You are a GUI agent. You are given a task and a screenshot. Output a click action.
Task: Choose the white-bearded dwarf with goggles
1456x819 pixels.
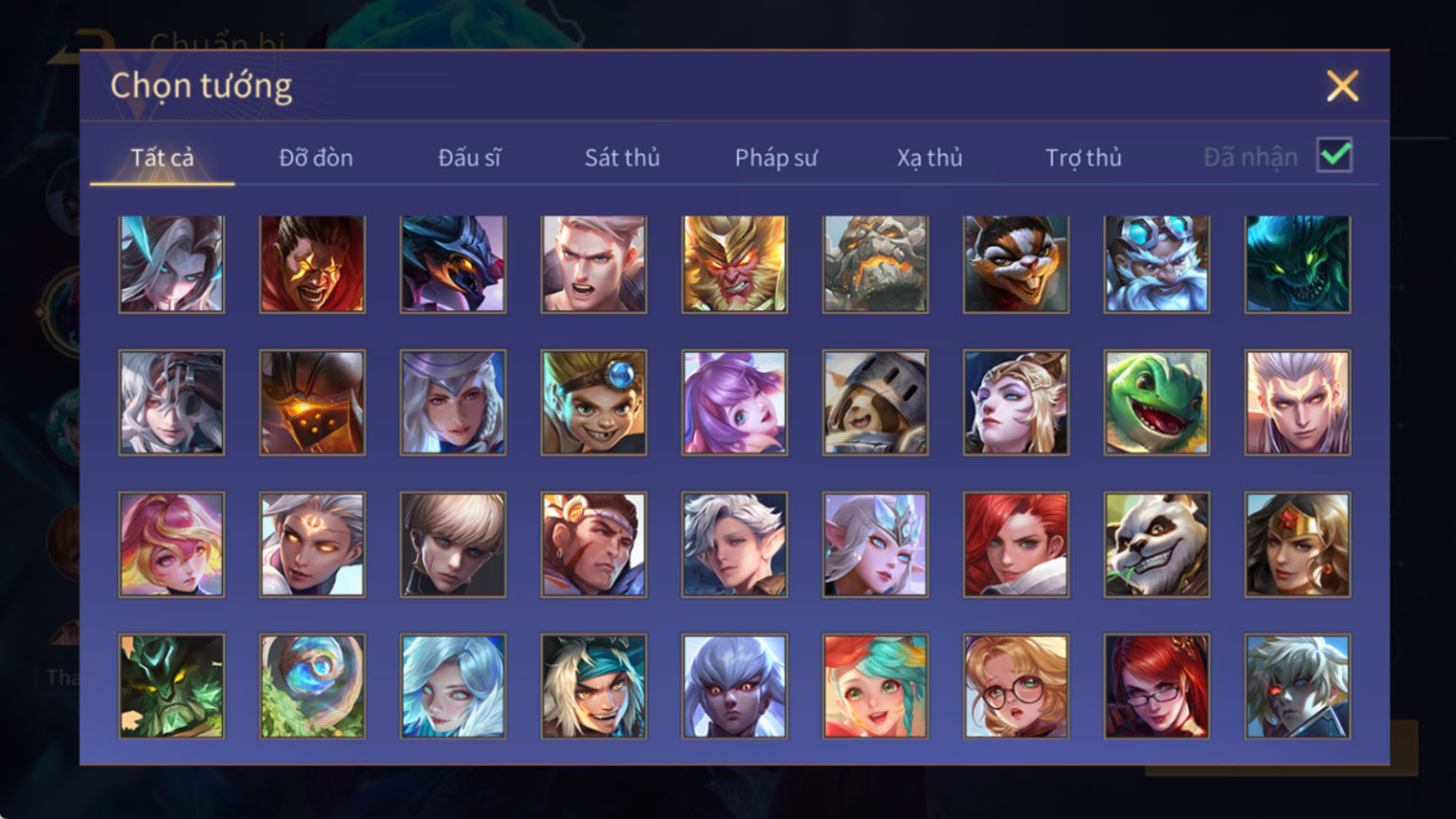[x=1156, y=264]
